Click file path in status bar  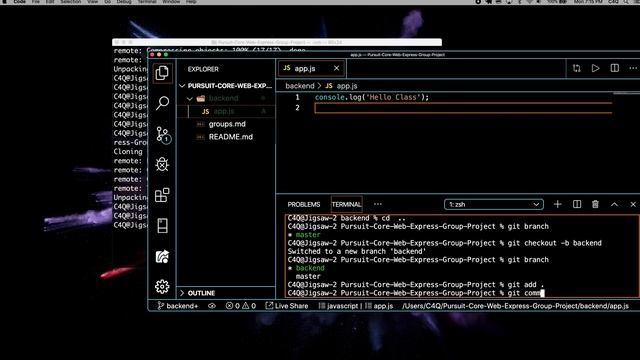[x=516, y=306]
